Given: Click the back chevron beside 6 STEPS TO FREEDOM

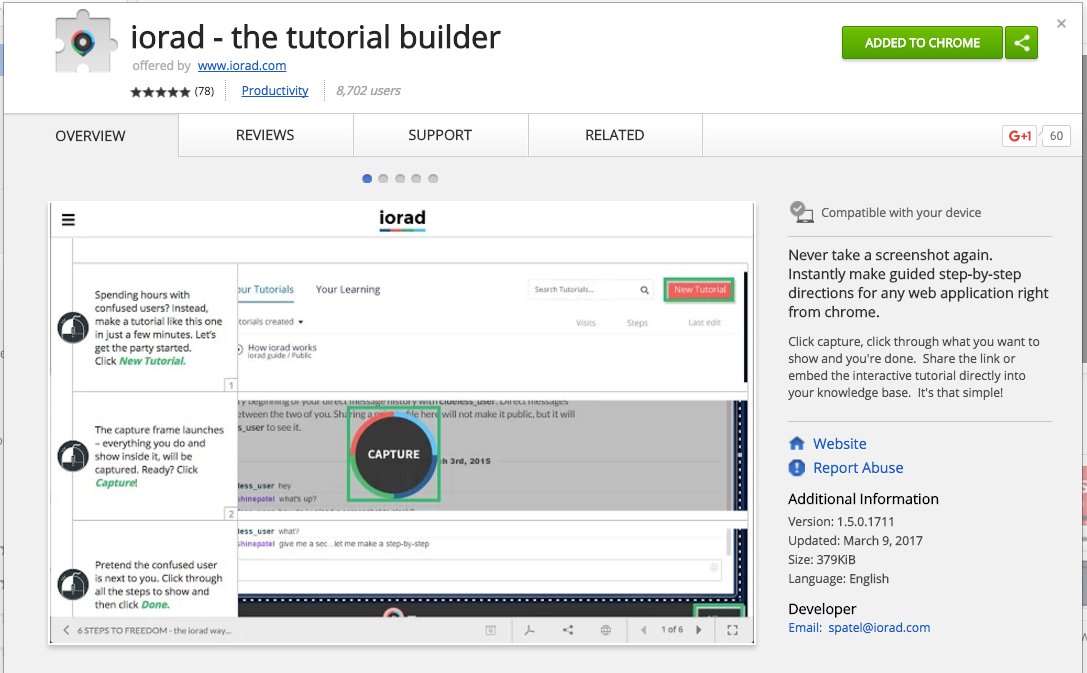Looking at the screenshot, I should [x=66, y=630].
